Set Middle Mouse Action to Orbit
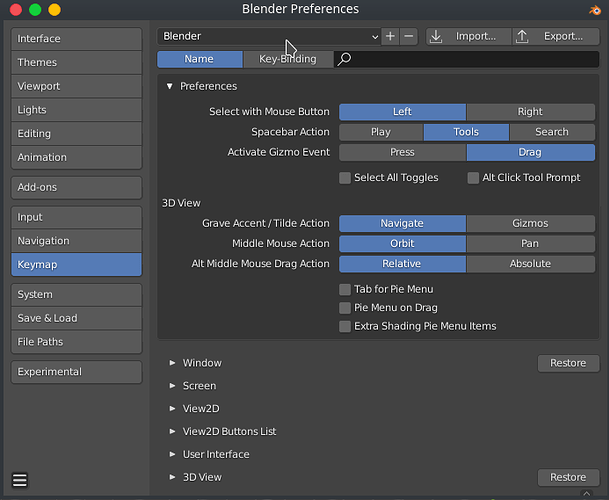This screenshot has height=500, width=609. (x=402, y=244)
